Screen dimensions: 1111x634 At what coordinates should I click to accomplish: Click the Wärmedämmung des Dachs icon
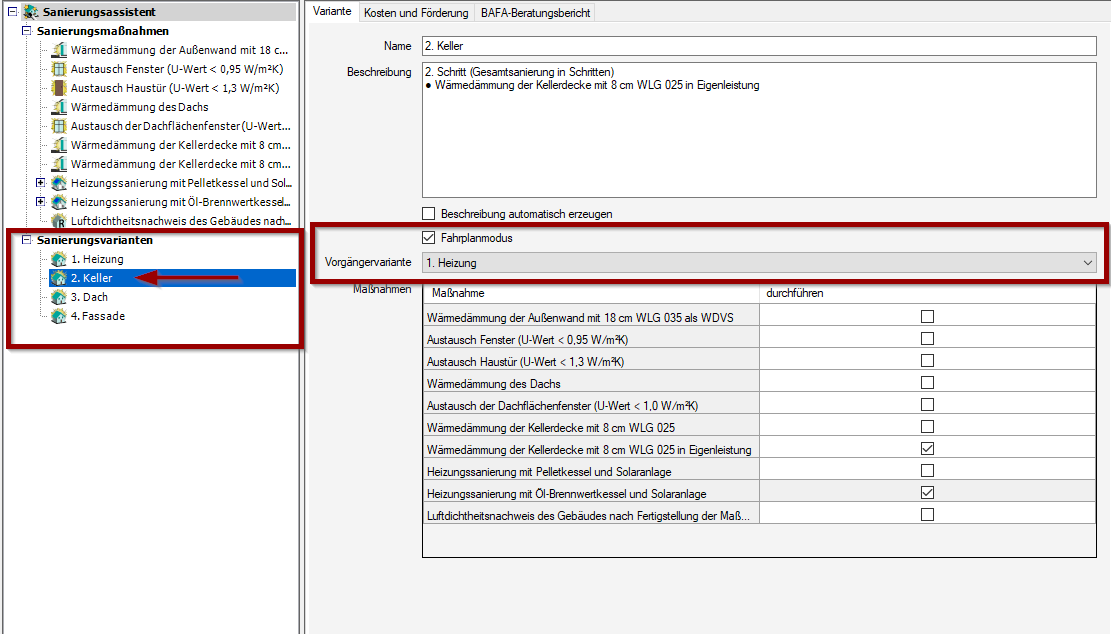[x=59, y=107]
